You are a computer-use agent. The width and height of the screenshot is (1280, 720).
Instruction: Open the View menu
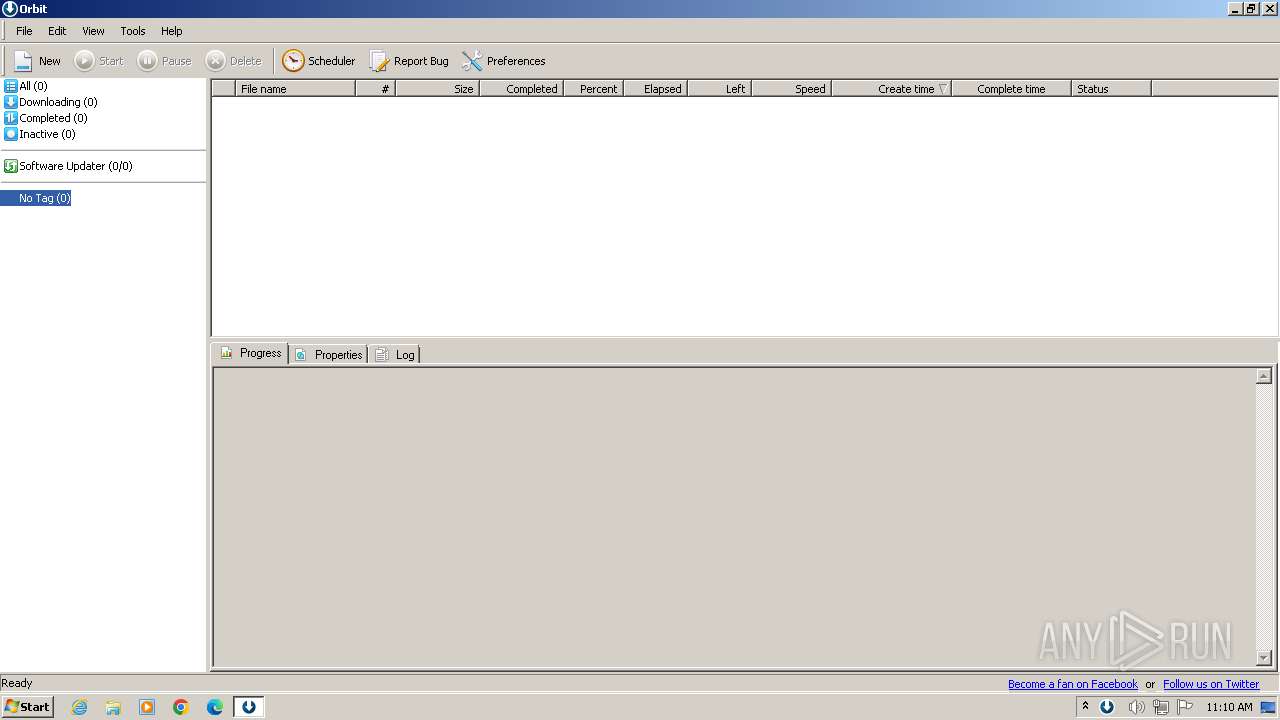coord(93,31)
